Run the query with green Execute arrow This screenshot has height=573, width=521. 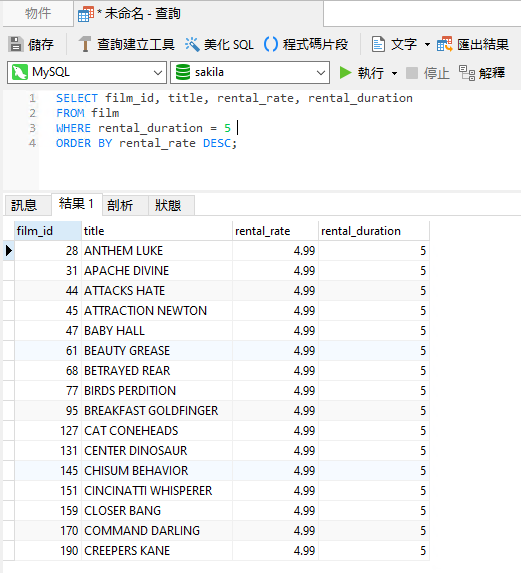345,73
